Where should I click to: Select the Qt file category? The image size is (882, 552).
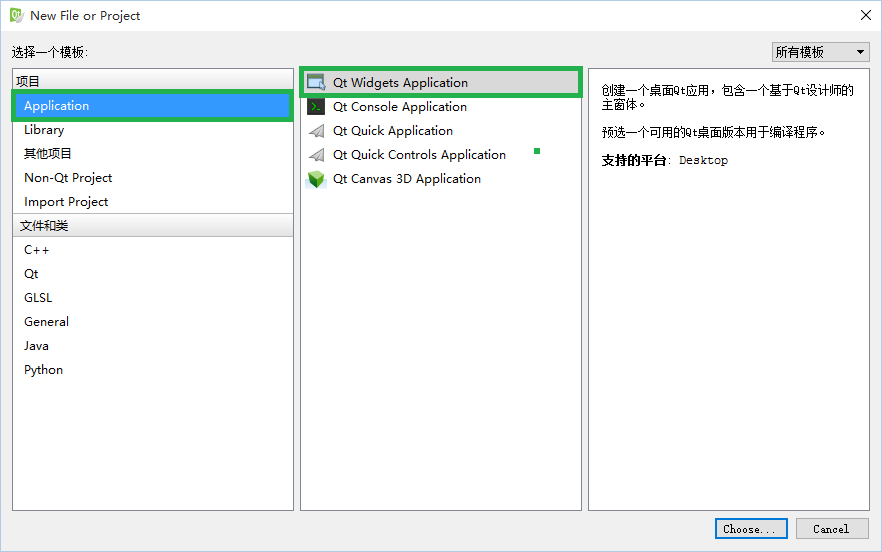152,274
